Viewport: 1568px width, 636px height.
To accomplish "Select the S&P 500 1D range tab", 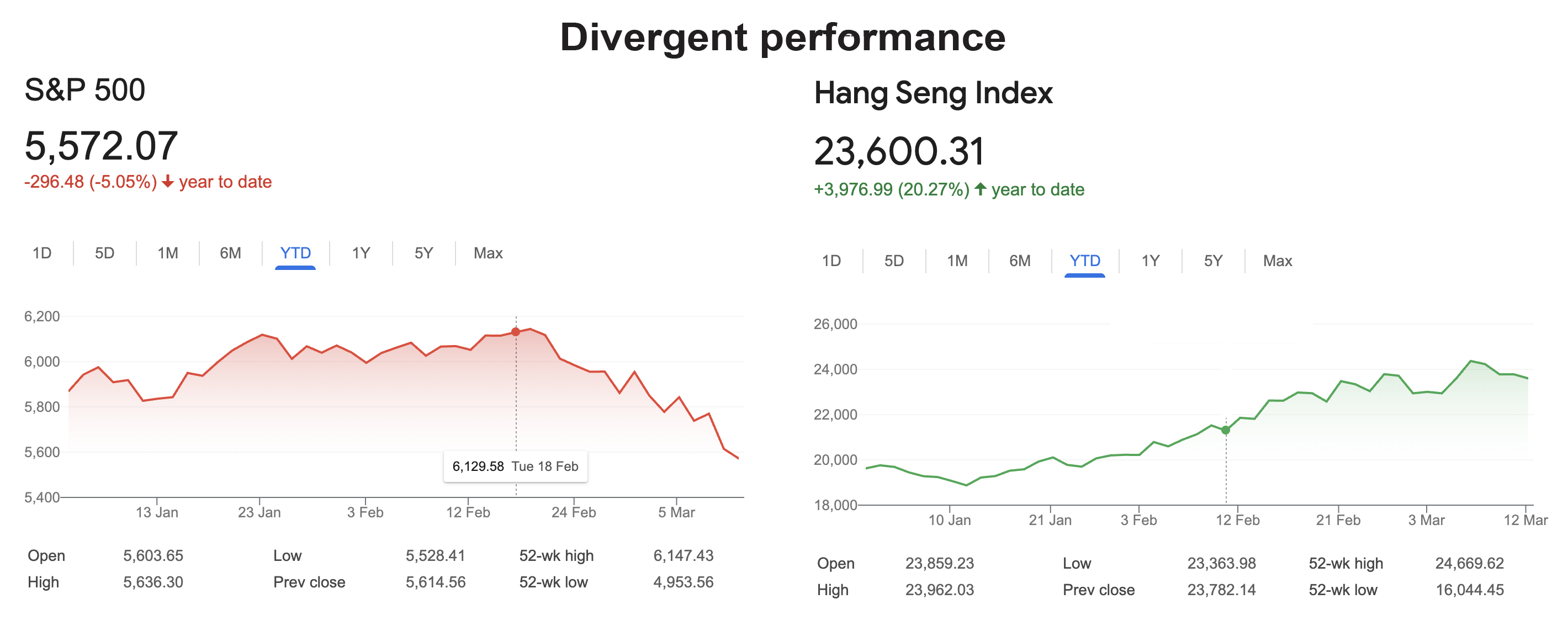I will pos(42,253).
